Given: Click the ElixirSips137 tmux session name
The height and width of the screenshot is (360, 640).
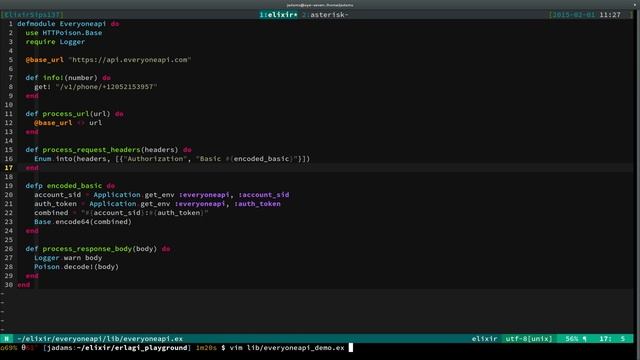Looking at the screenshot, I should click(x=32, y=15).
